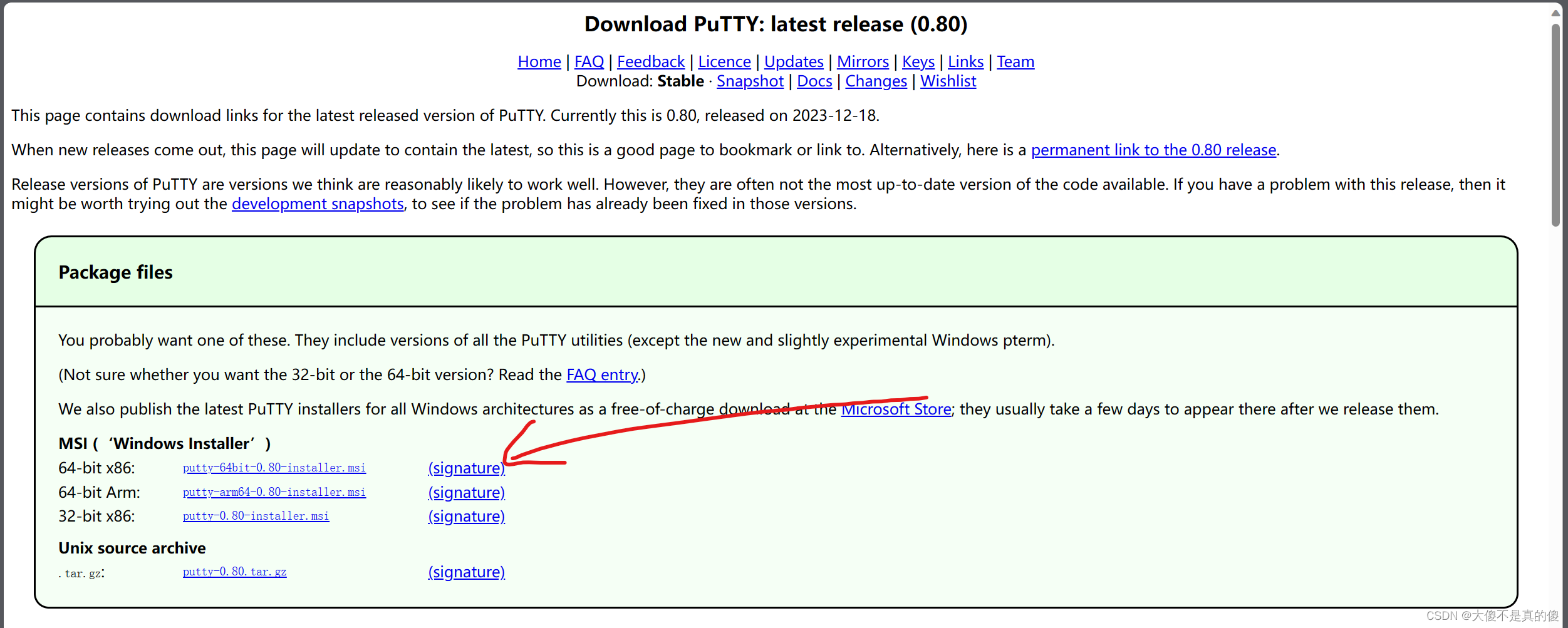Image resolution: width=1568 pixels, height=628 pixels.
Task: Visit the Mirrors page
Action: click(x=863, y=62)
